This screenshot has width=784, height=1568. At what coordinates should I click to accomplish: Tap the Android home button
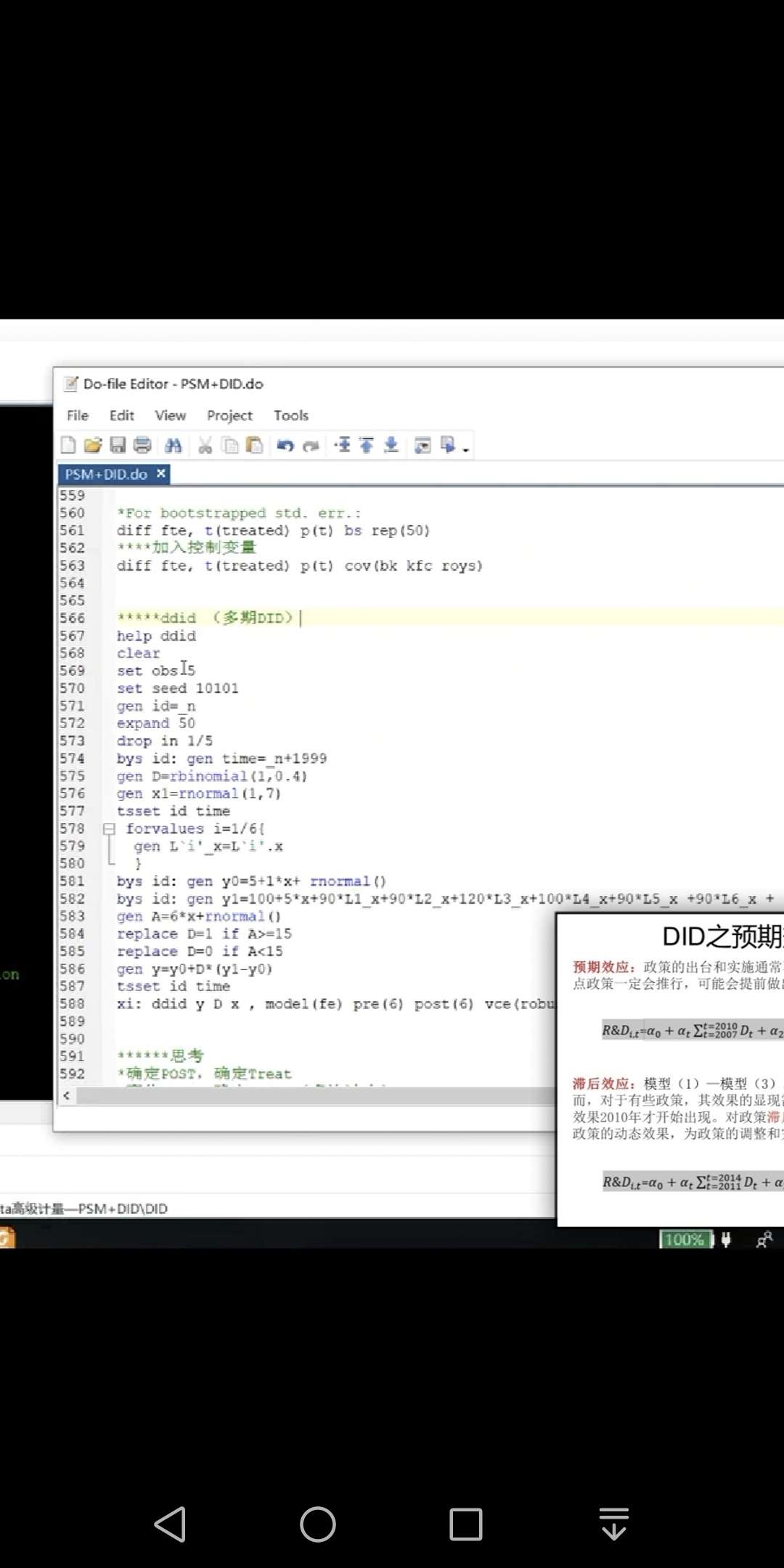point(318,1524)
